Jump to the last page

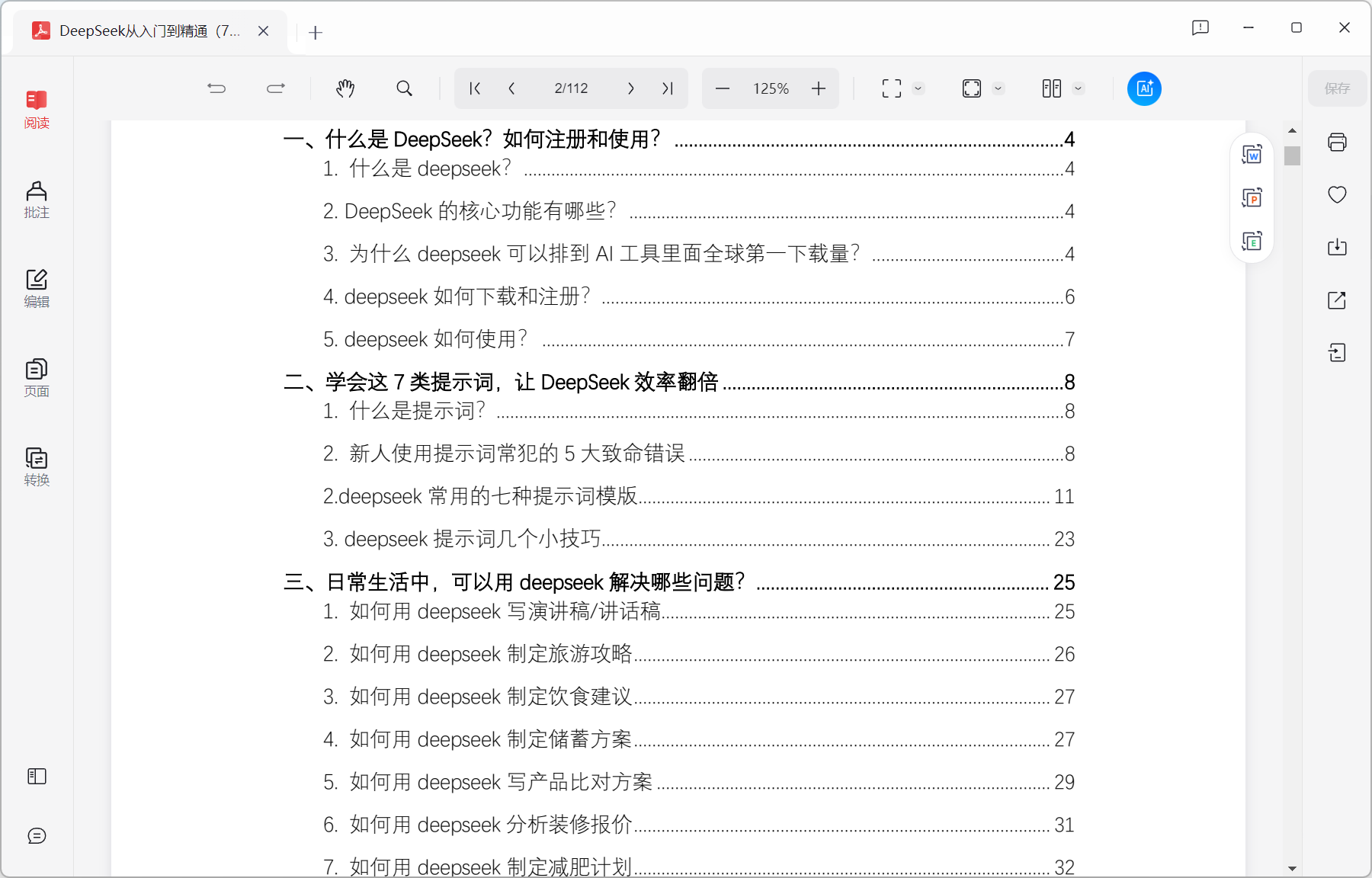(x=668, y=88)
